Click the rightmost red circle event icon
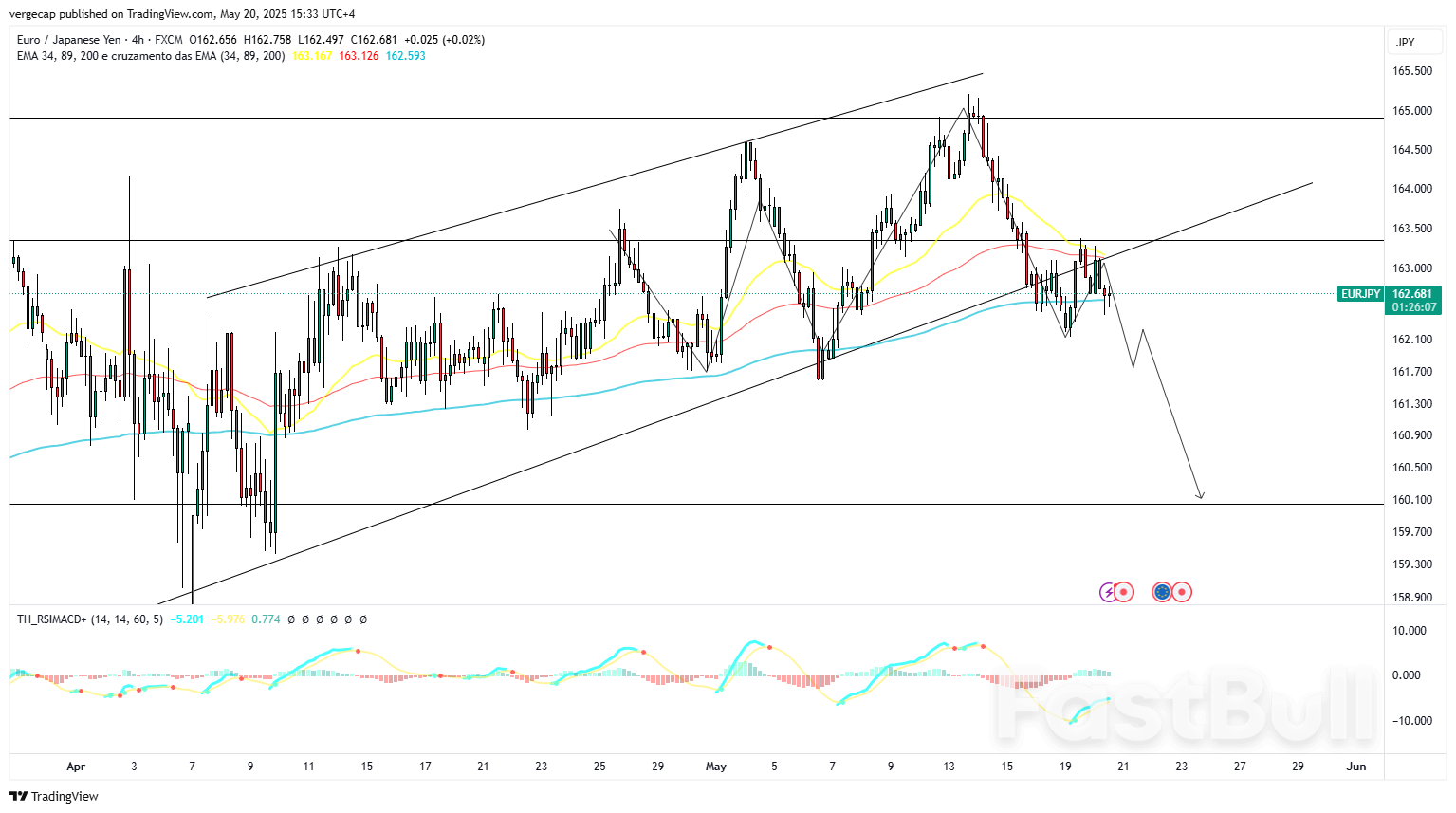Image resolution: width=1456 pixels, height=813 pixels. coord(1182,591)
